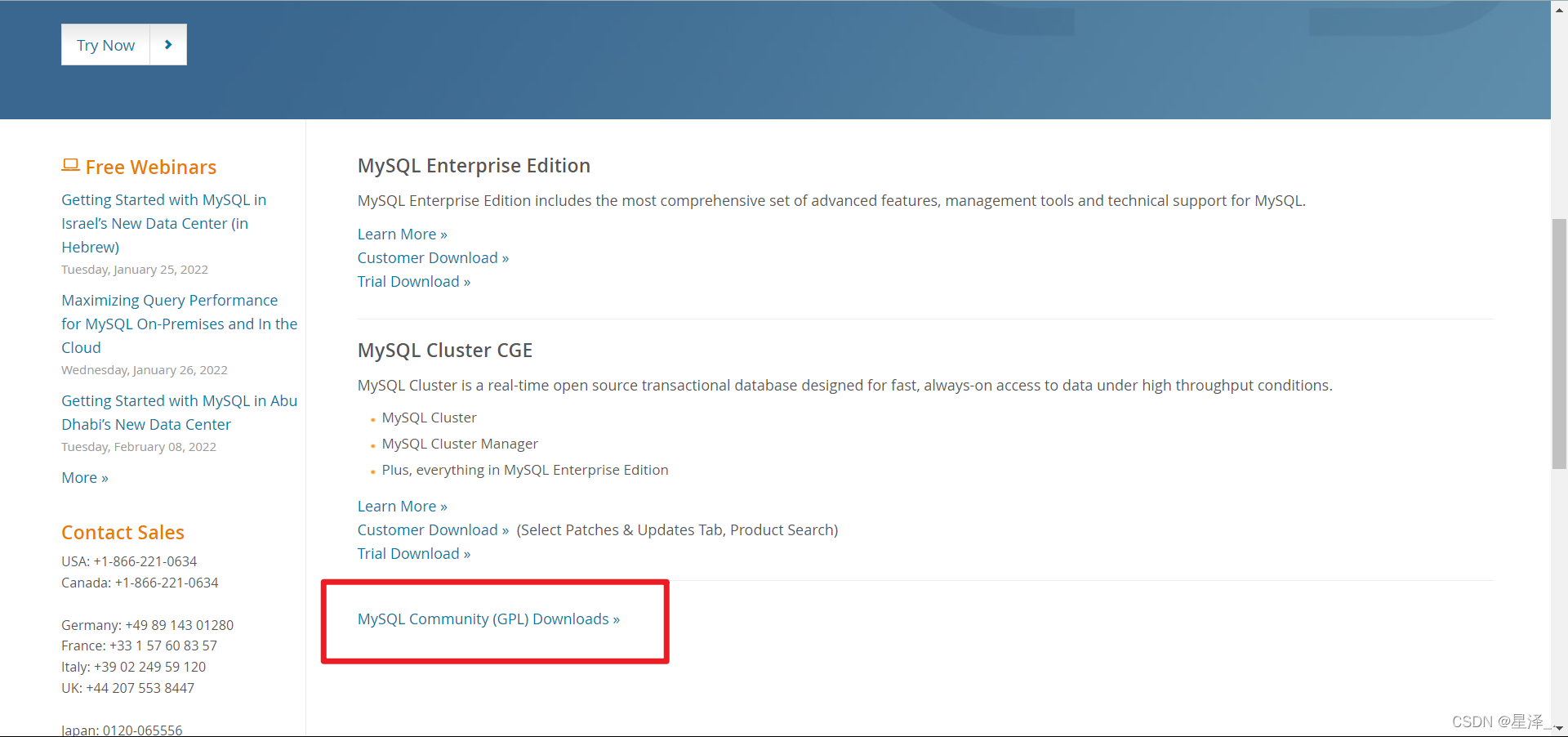Open the Free Webinars heading link
This screenshot has width=1568, height=737.
(151, 167)
